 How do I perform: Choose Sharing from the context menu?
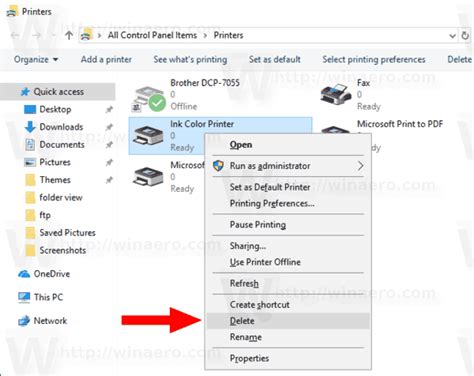pyautogui.click(x=288, y=246)
